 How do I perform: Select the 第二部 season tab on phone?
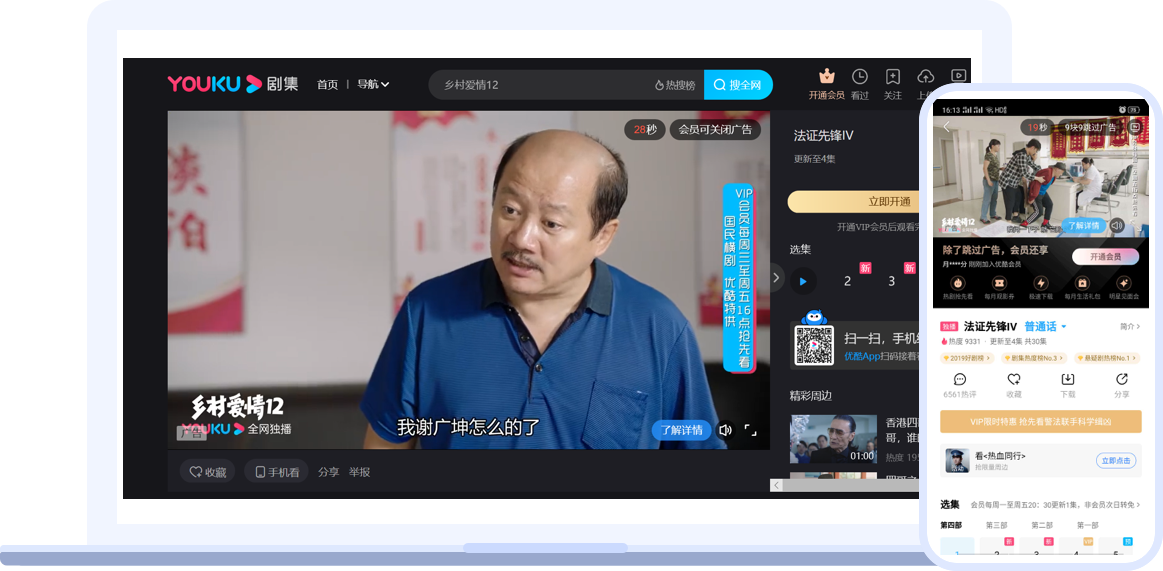tap(1042, 526)
